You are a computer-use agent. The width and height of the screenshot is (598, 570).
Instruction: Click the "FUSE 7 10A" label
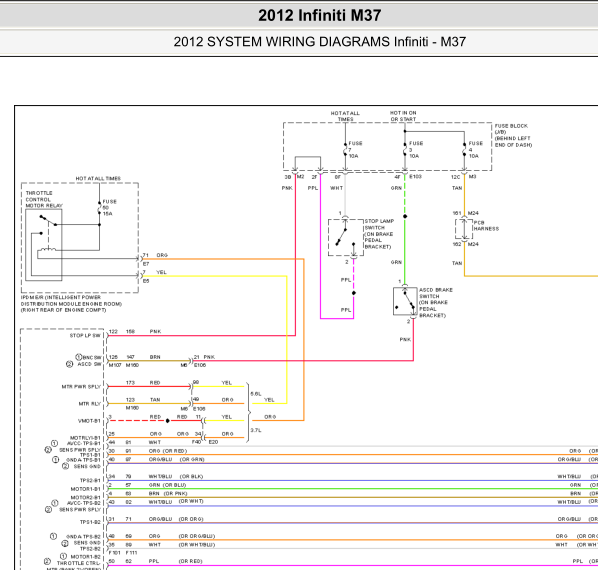click(355, 149)
